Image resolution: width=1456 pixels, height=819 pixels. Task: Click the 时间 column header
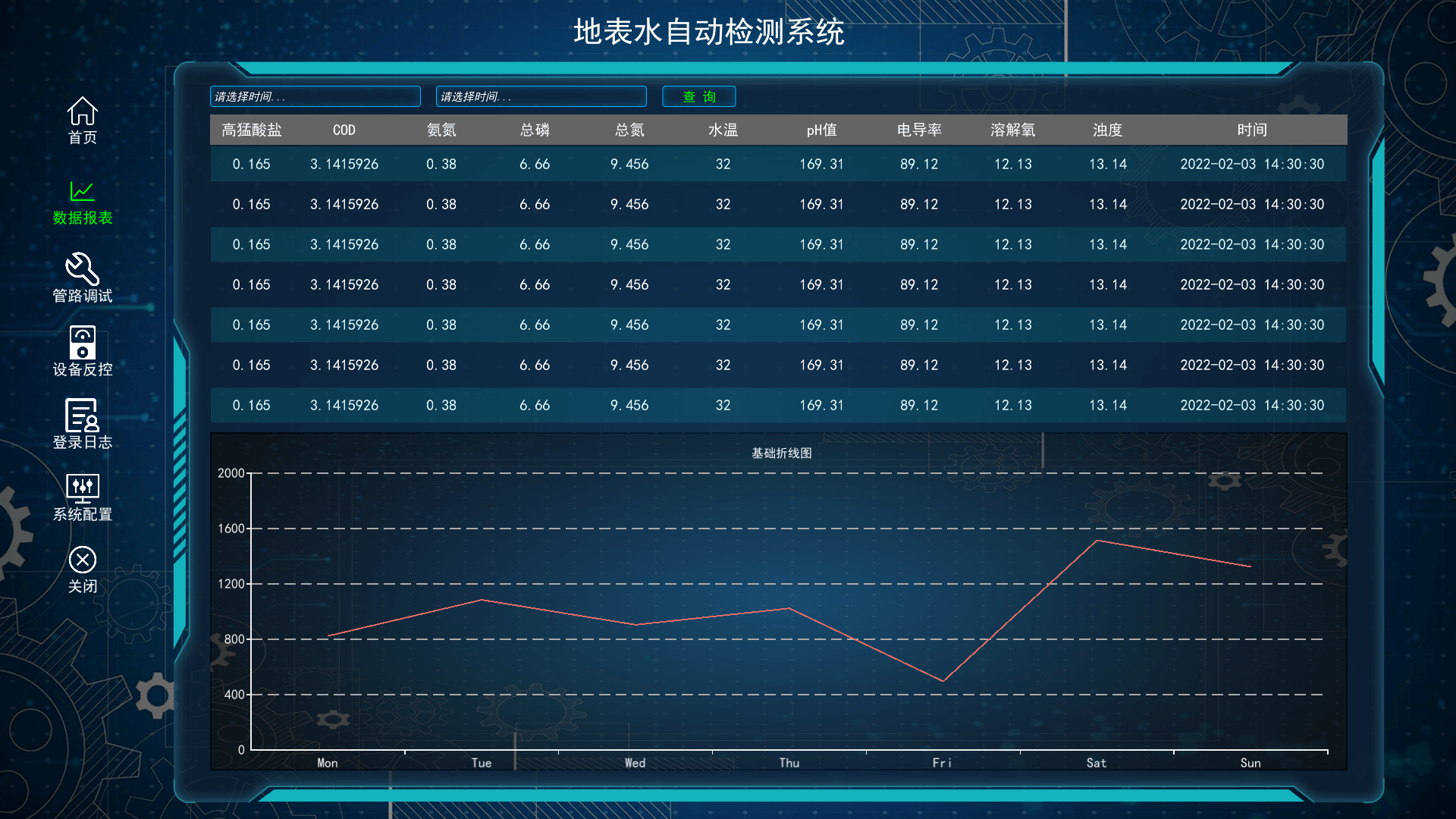click(x=1252, y=130)
